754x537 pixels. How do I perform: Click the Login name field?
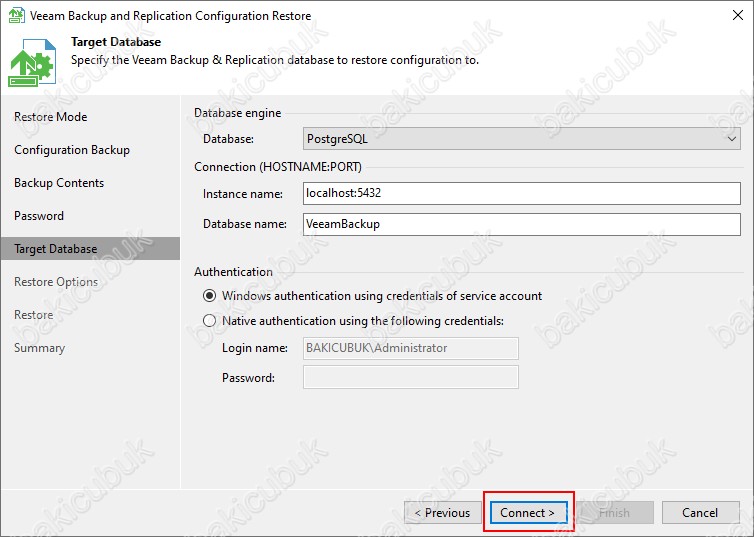(x=411, y=348)
